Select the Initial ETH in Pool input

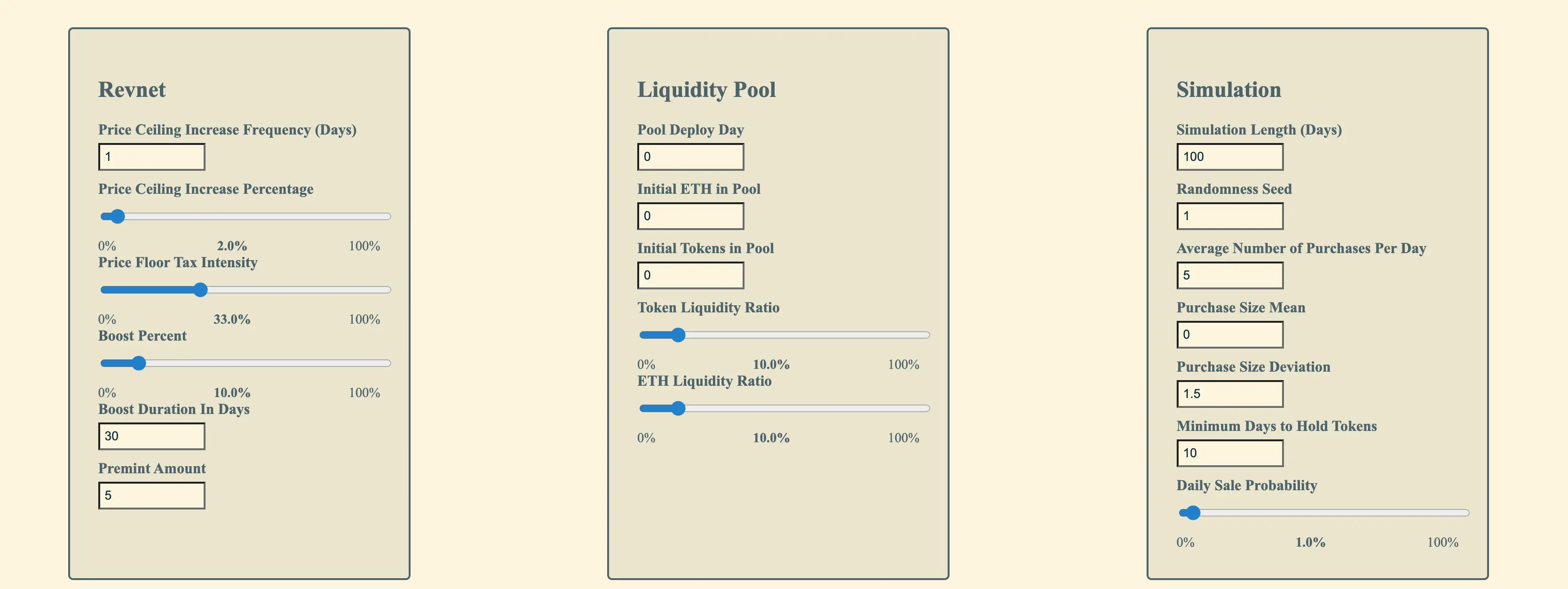(x=690, y=215)
